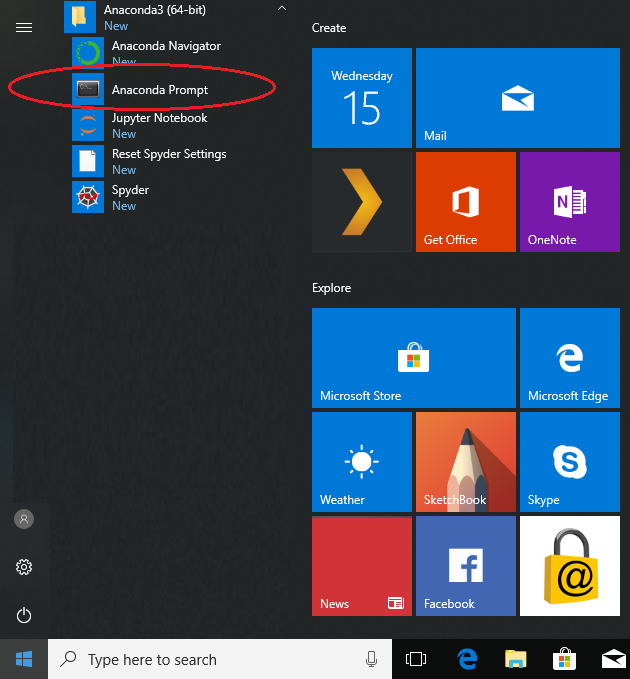This screenshot has height=679, width=630.
Task: Launch OneNote tile
Action: coord(569,201)
